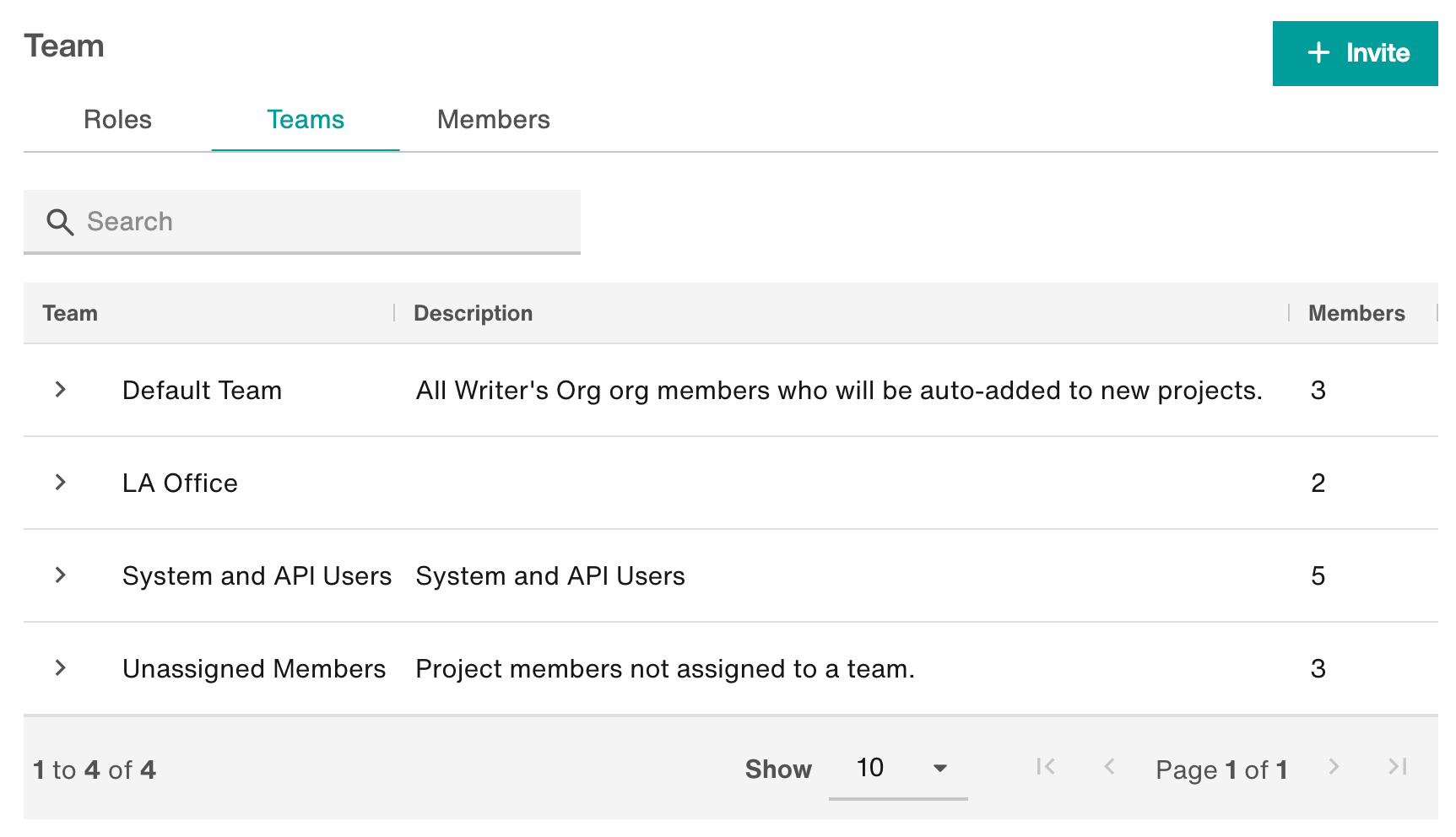Viewport: 1456px width, 837px height.
Task: Sort by the Members column header
Action: (1356, 313)
